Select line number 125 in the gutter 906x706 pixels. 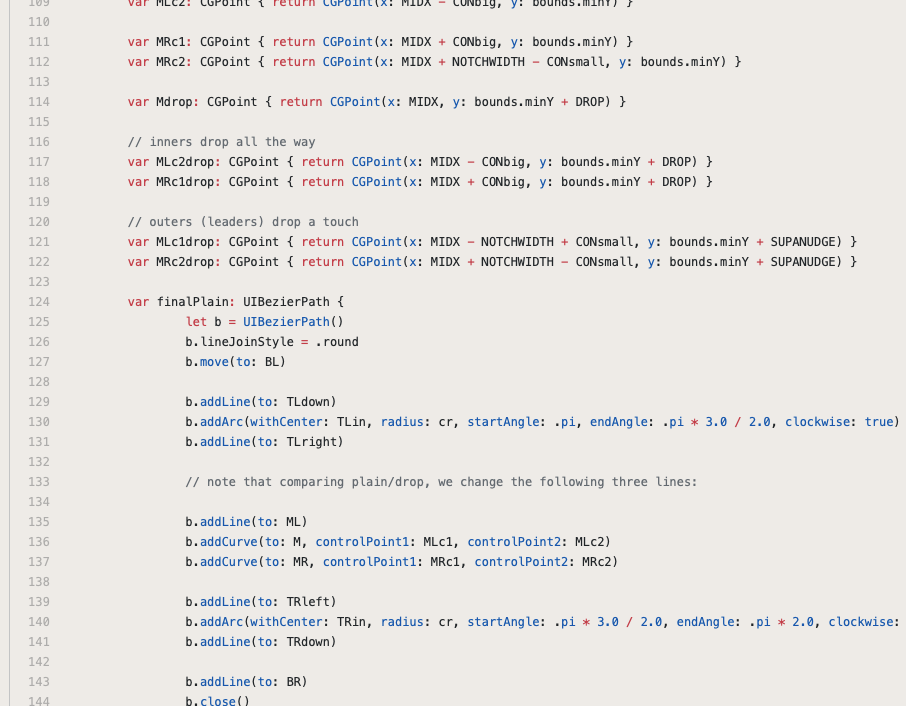click(39, 322)
